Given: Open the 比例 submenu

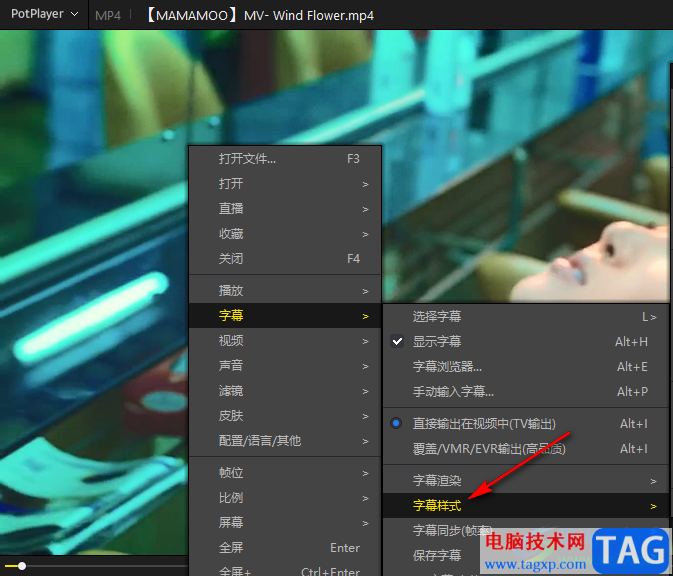Looking at the screenshot, I should tap(285, 498).
